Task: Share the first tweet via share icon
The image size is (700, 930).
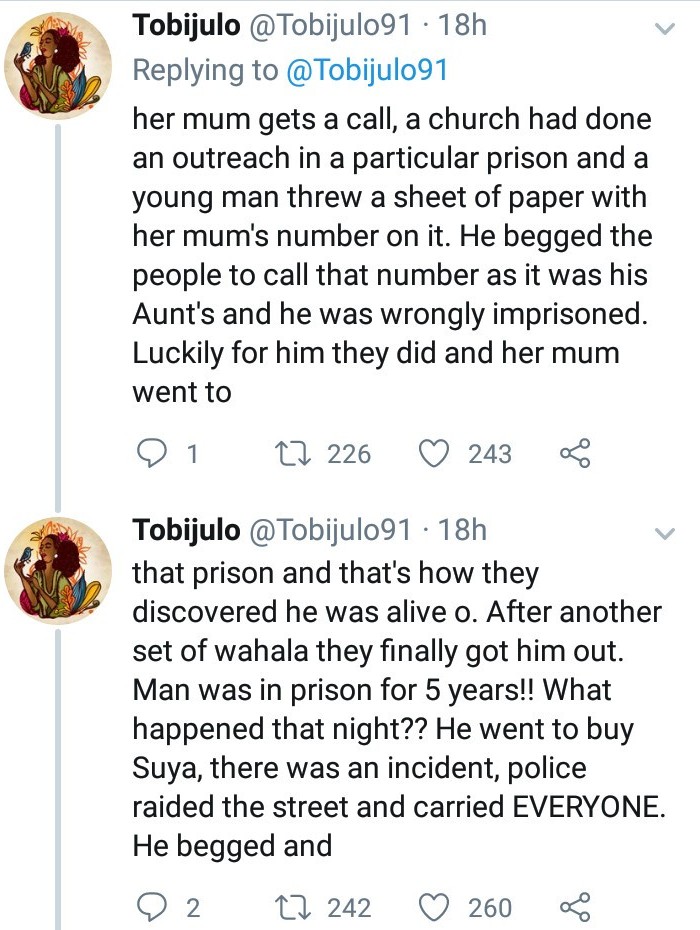Action: pos(575,454)
